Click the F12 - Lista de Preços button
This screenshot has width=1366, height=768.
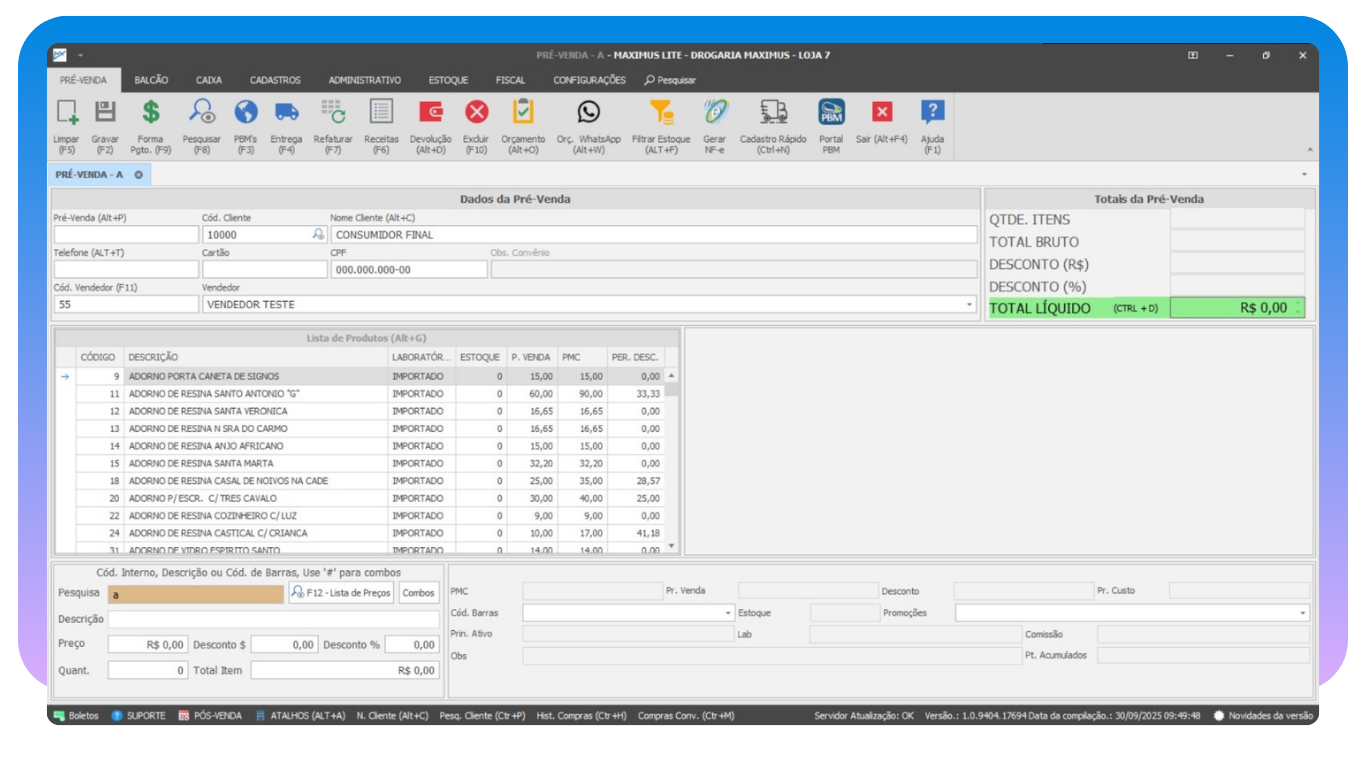[341, 593]
